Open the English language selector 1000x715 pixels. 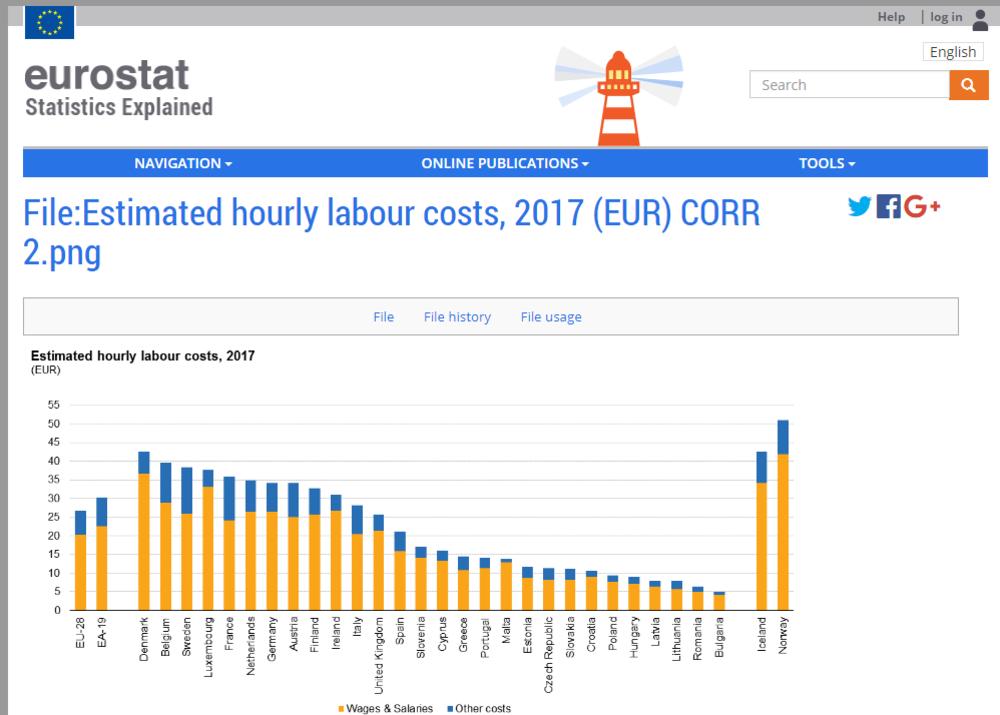click(x=952, y=52)
